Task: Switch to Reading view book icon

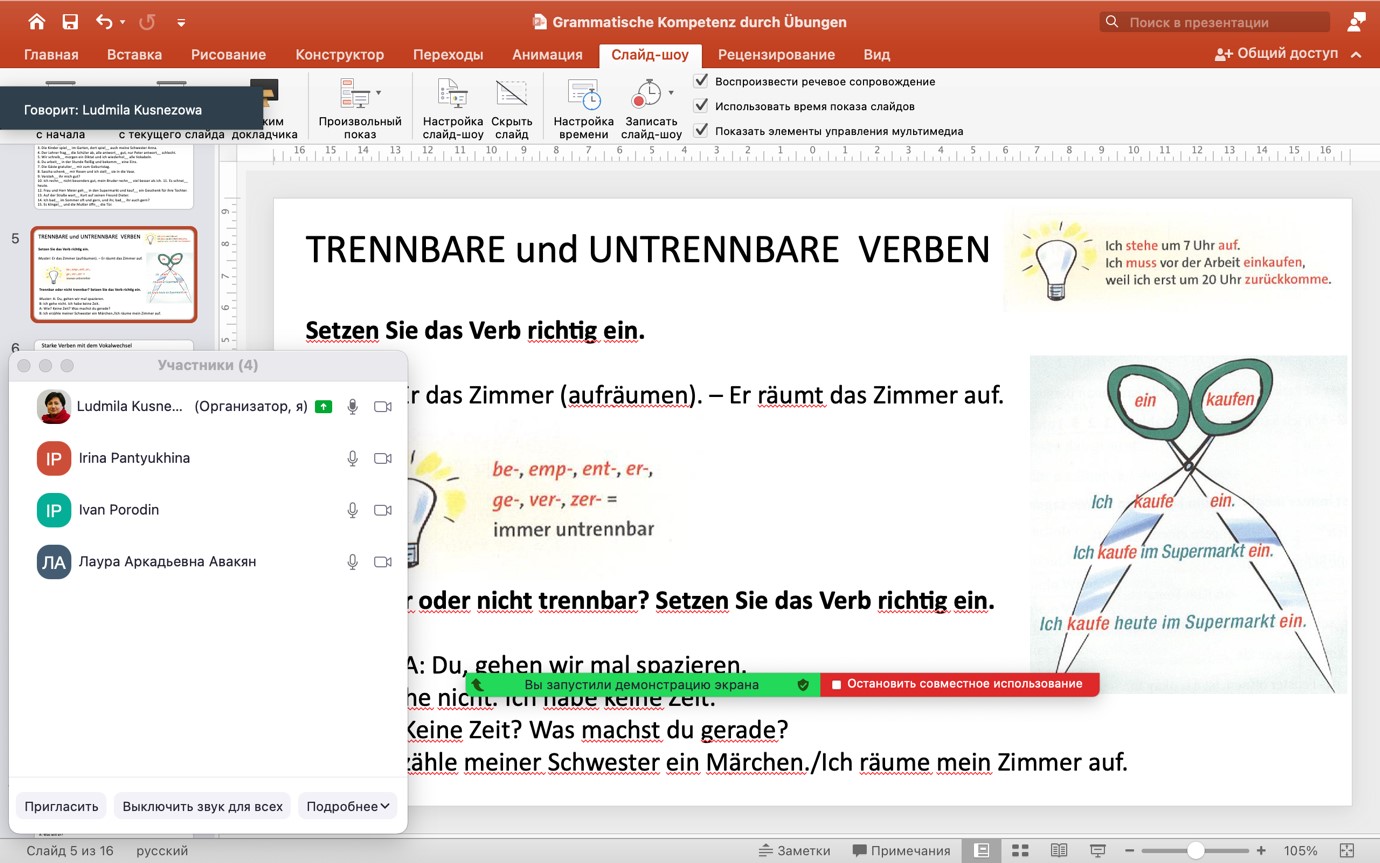Action: [x=1058, y=851]
